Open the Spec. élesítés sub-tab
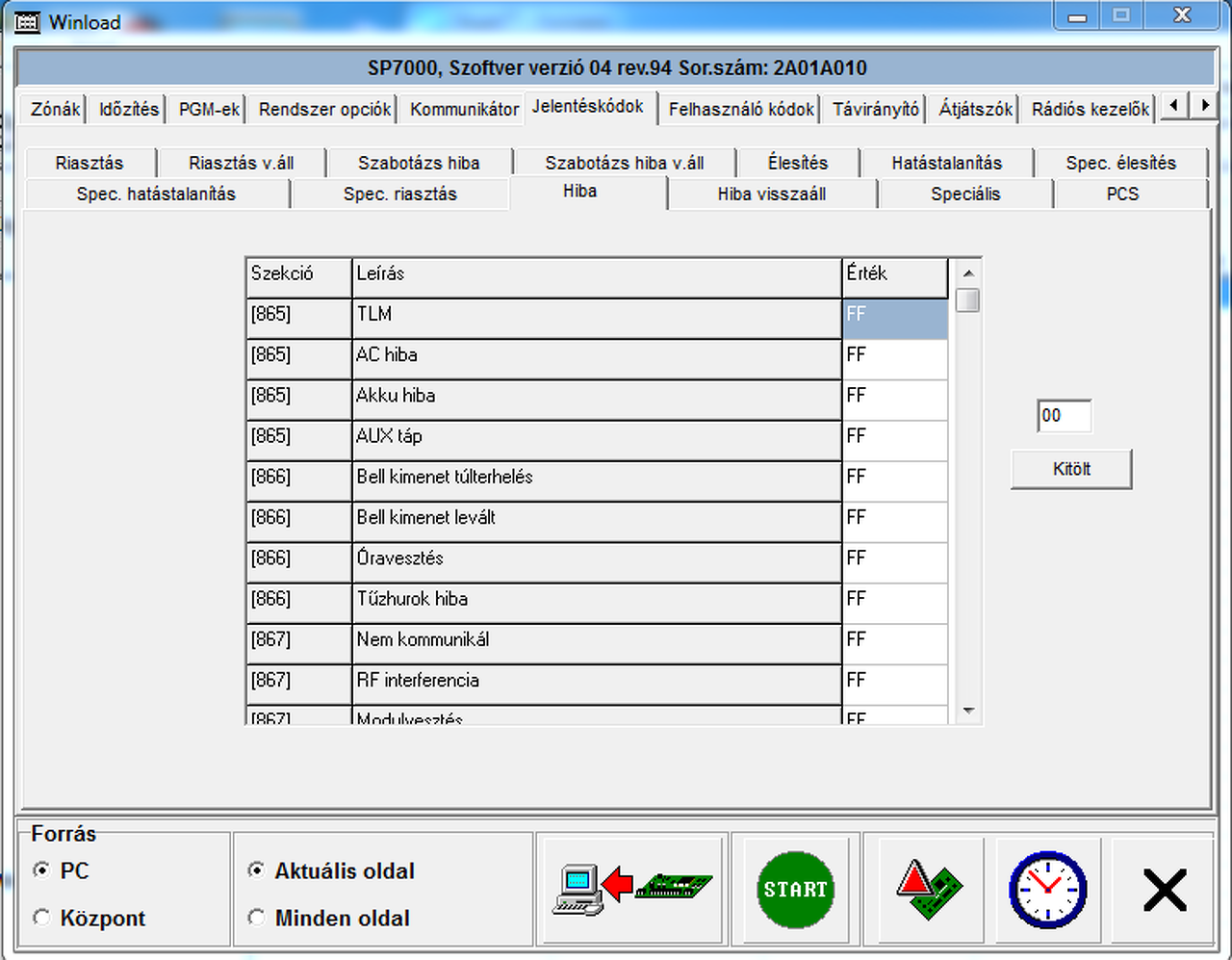 pyautogui.click(x=1121, y=163)
